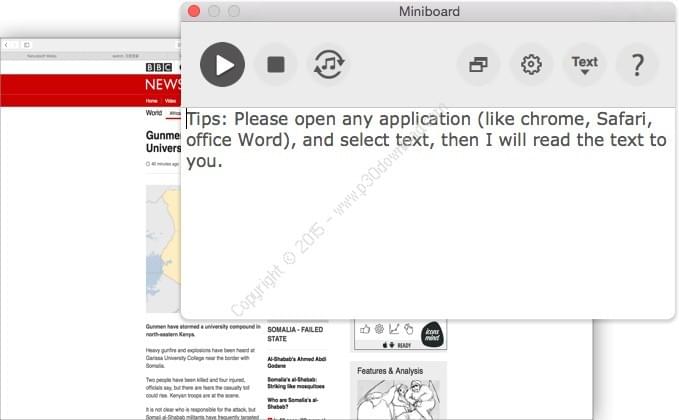Click the browser back arrow in Safari

click(x=6, y=45)
